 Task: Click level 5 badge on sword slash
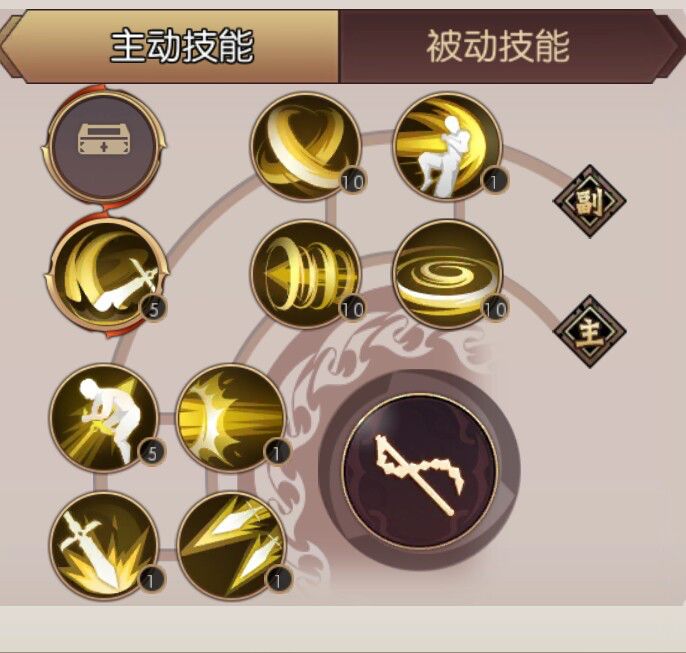(x=153, y=309)
